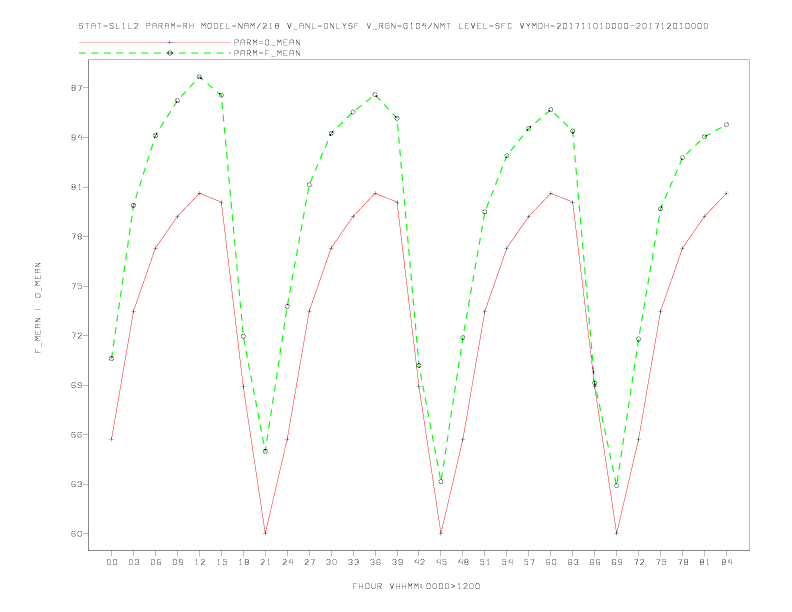Click the red O_MEAN plus marker at hour 21
Screen dimensions: 792x612
coord(265,533)
